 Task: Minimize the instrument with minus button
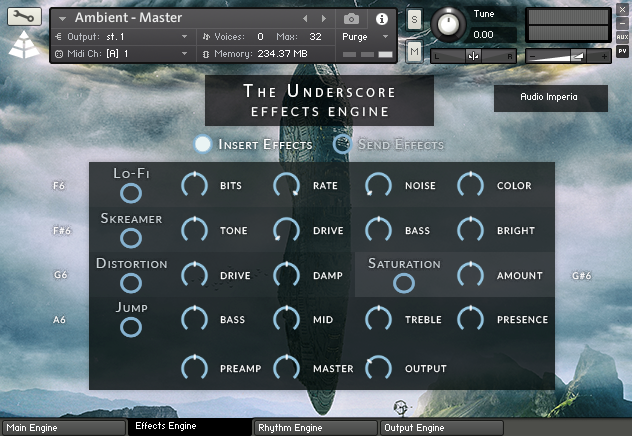tap(622, 23)
